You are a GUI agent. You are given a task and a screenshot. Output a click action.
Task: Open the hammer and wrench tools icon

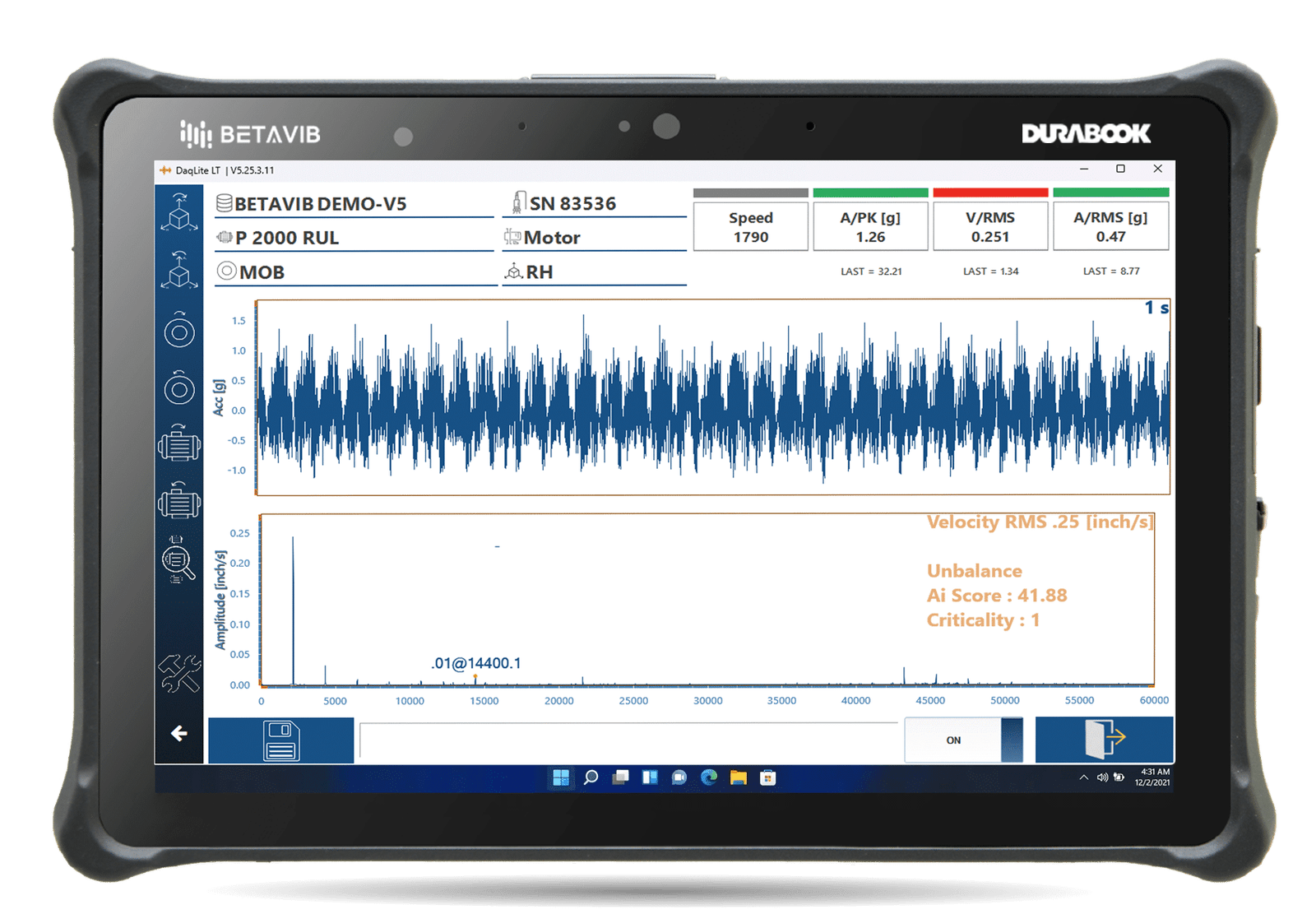tap(179, 673)
